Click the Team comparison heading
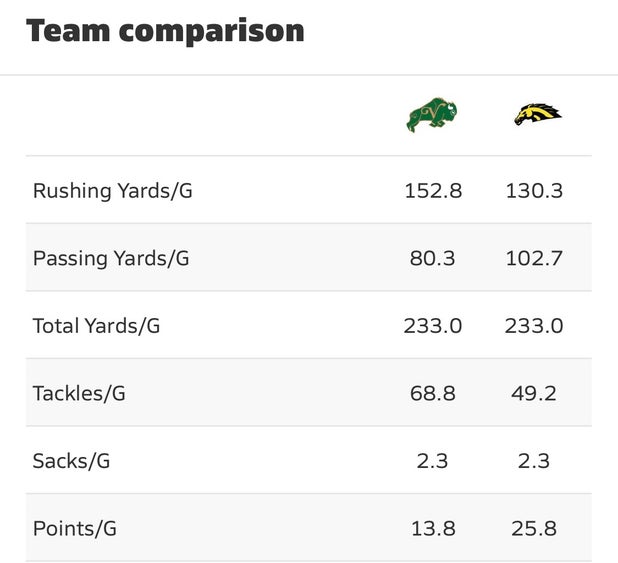Viewport: 618px width, 563px height. tap(165, 31)
